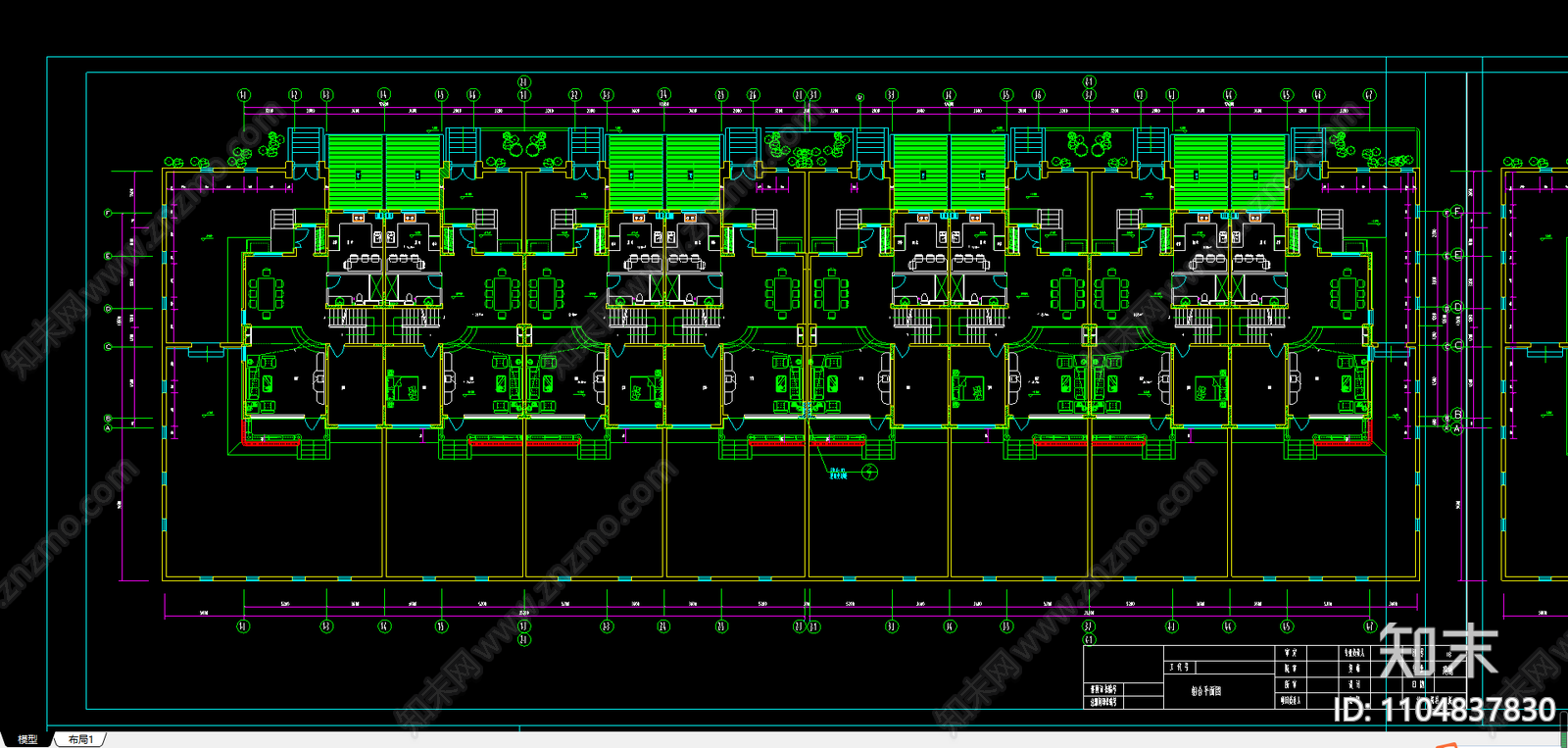This screenshot has height=748, width=1568.
Task: Select axis bubble F on the right side
Action: tap(1457, 212)
